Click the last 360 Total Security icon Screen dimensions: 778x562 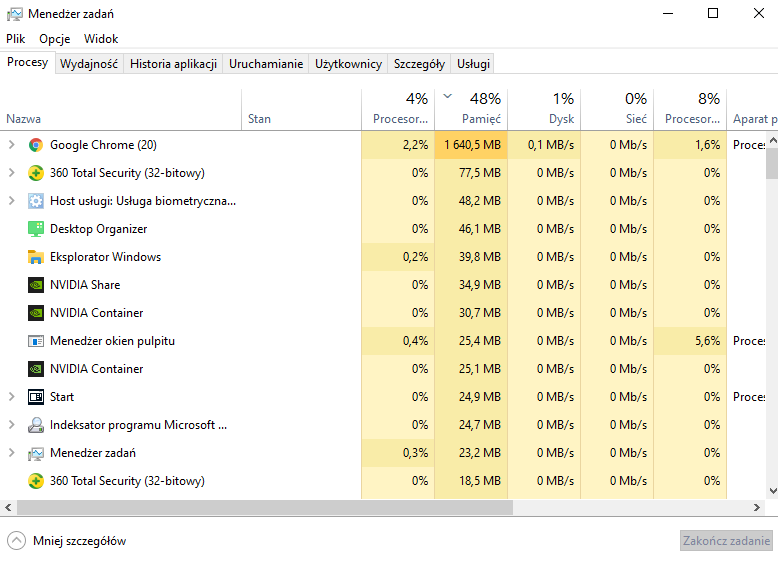click(36, 481)
